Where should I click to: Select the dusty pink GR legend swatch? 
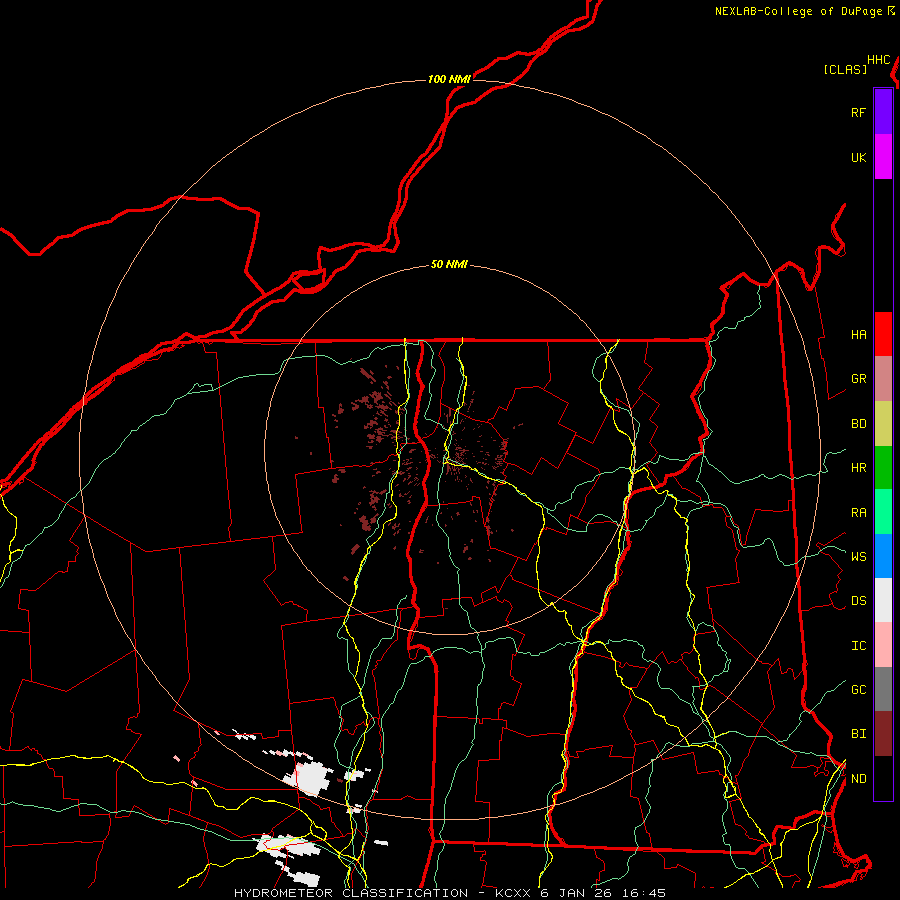(x=883, y=378)
